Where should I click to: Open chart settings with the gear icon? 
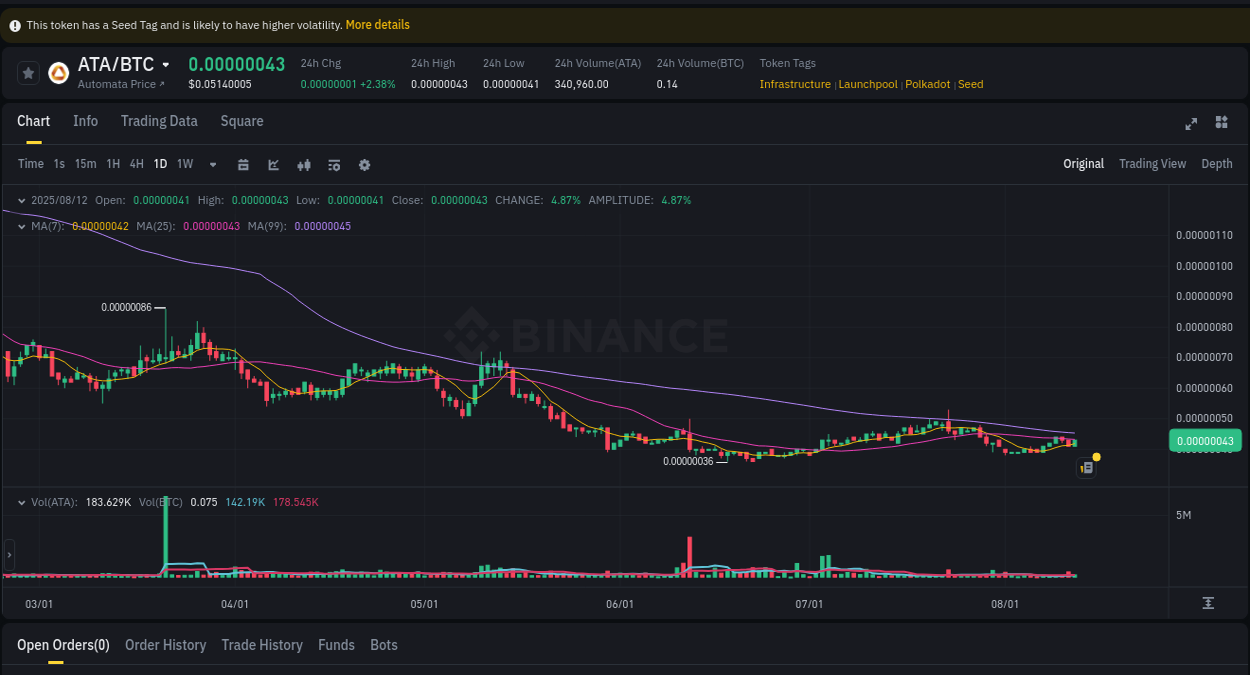364,164
